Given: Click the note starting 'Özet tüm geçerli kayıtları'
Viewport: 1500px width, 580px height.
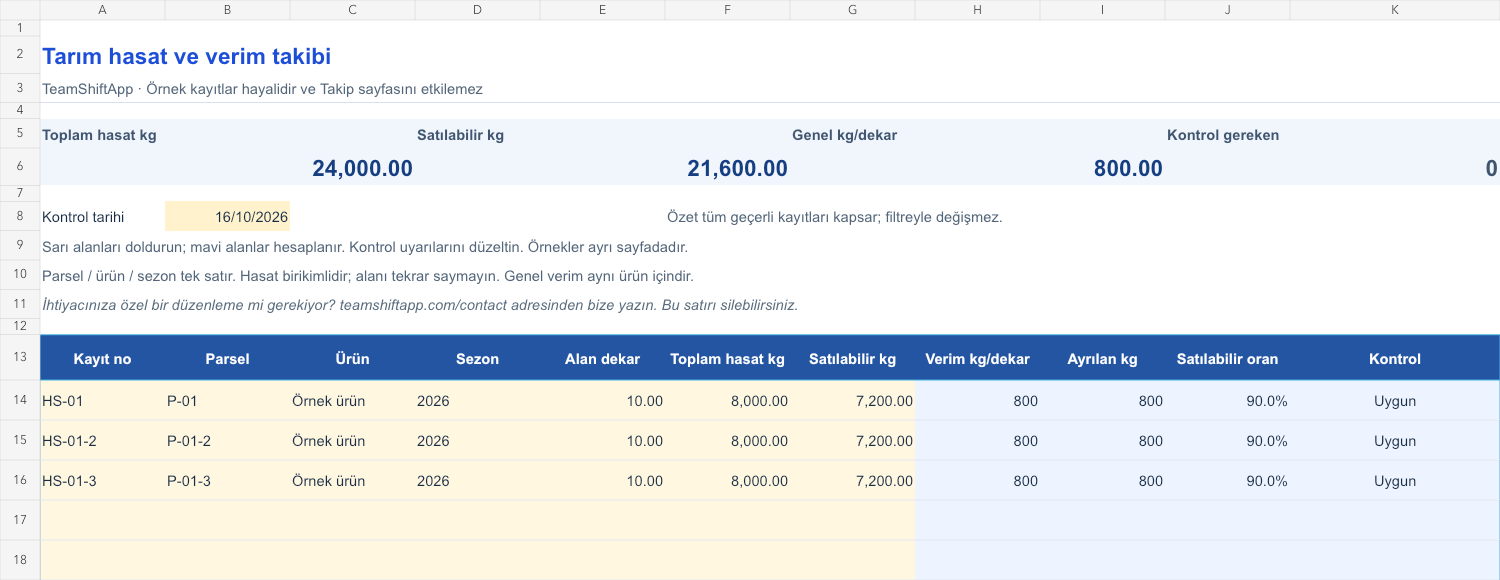Looking at the screenshot, I should [x=834, y=217].
